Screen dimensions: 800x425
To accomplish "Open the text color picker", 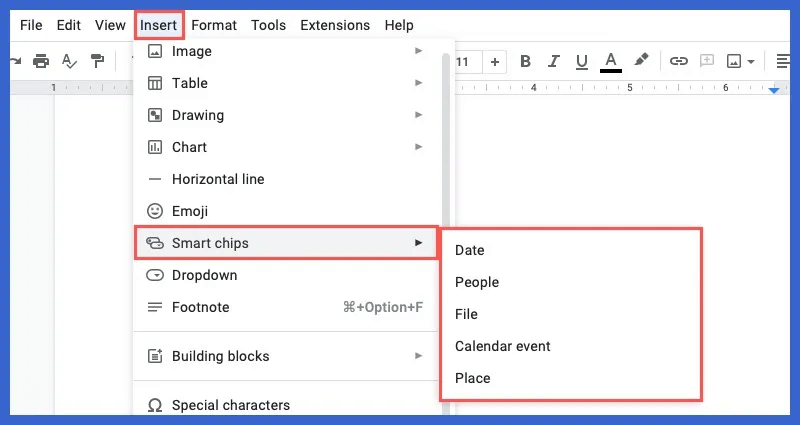I will tap(611, 62).
